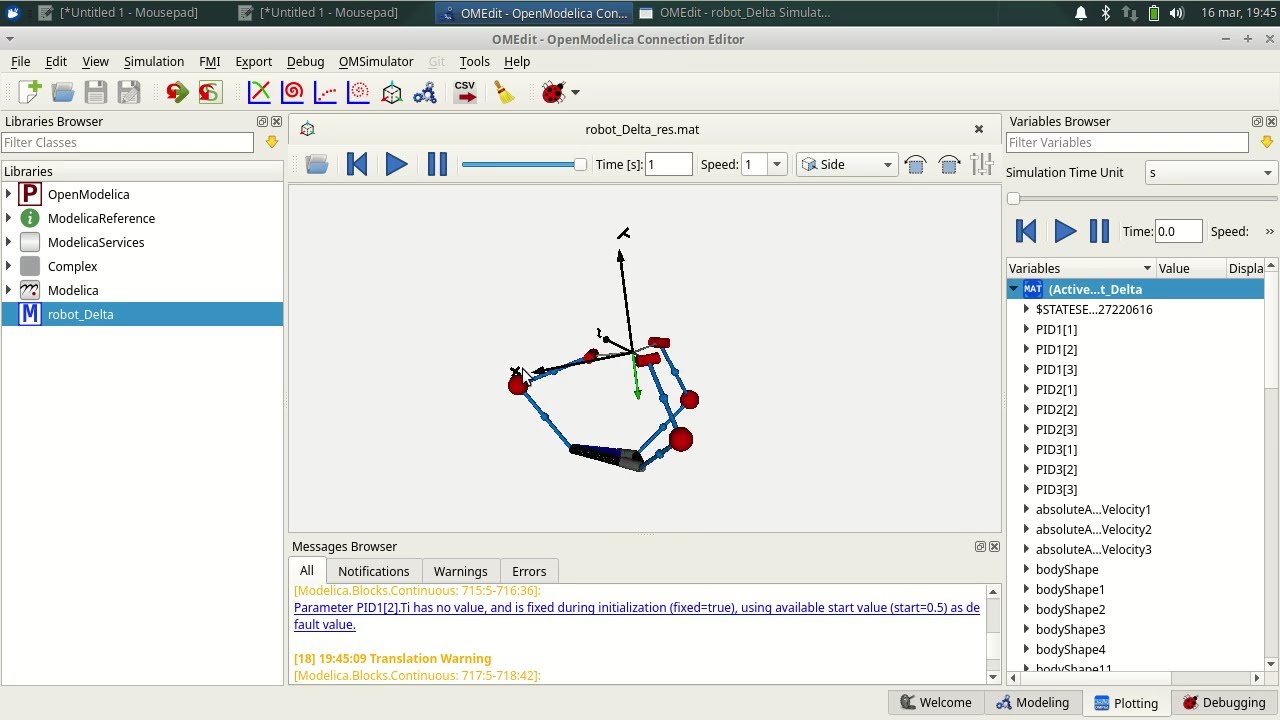
Task: Rotate the camera left
Action: click(915, 164)
